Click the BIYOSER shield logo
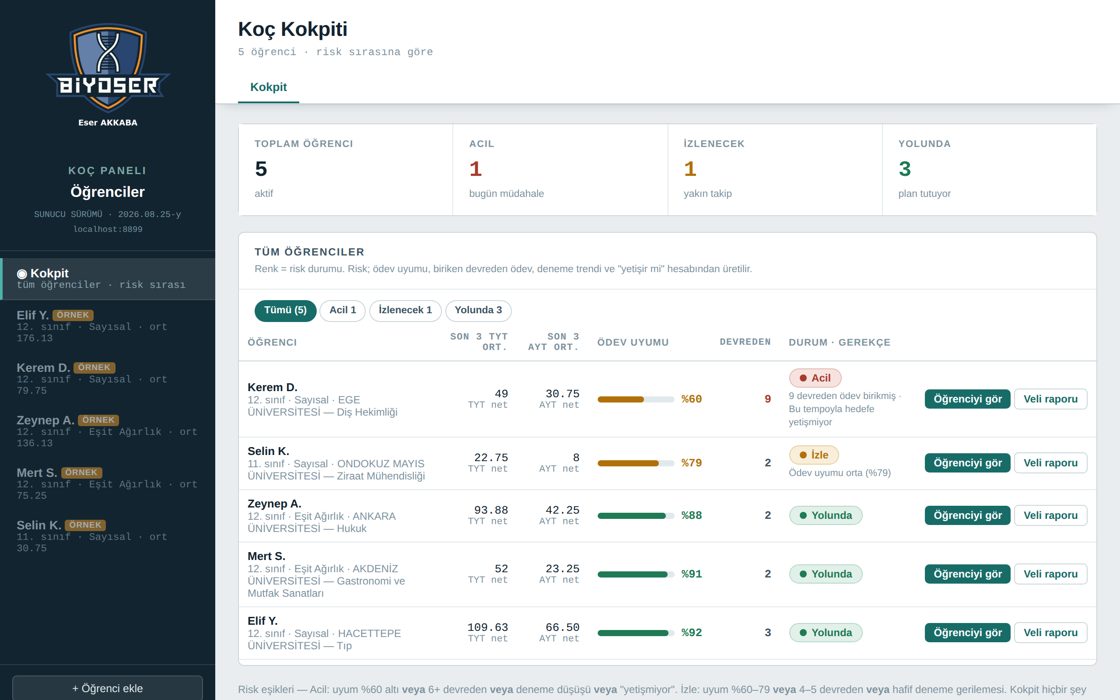This screenshot has height=700, width=1120. tap(108, 68)
